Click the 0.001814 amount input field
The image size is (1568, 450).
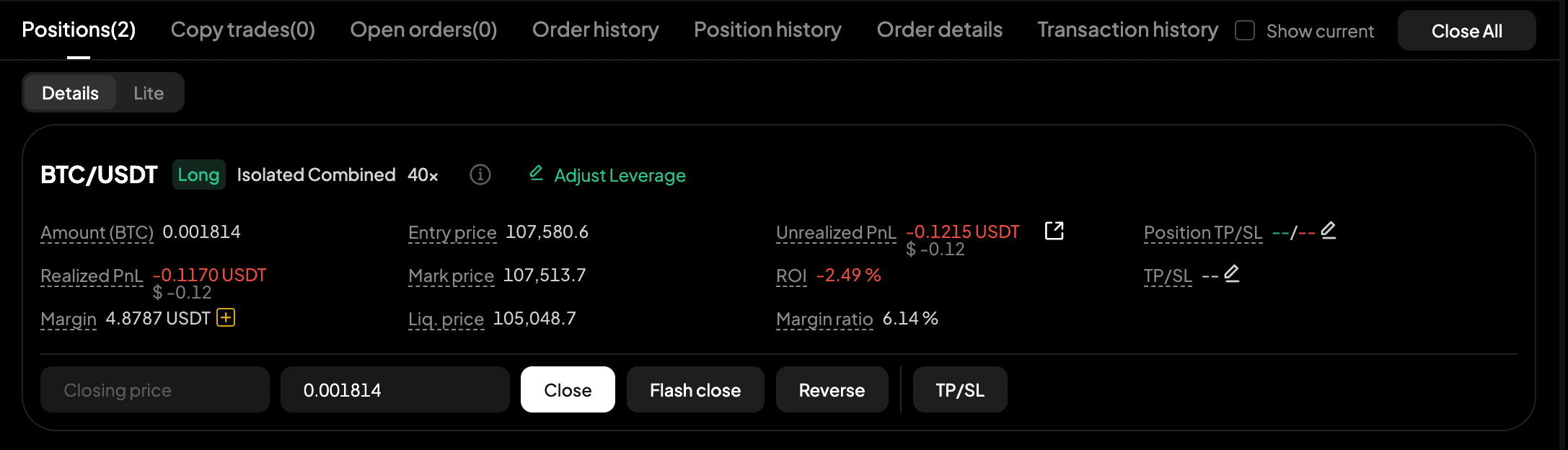point(395,390)
